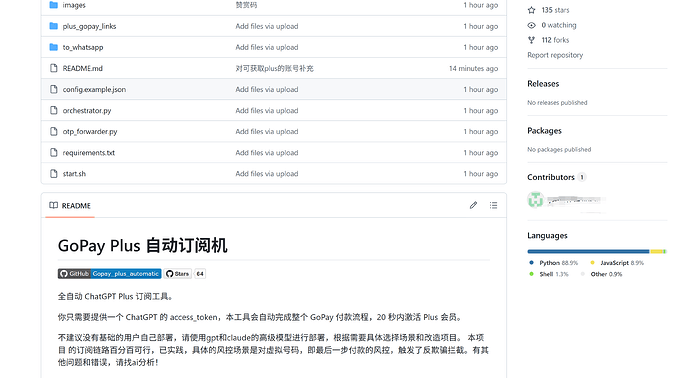Click Report repository link

click(555, 55)
